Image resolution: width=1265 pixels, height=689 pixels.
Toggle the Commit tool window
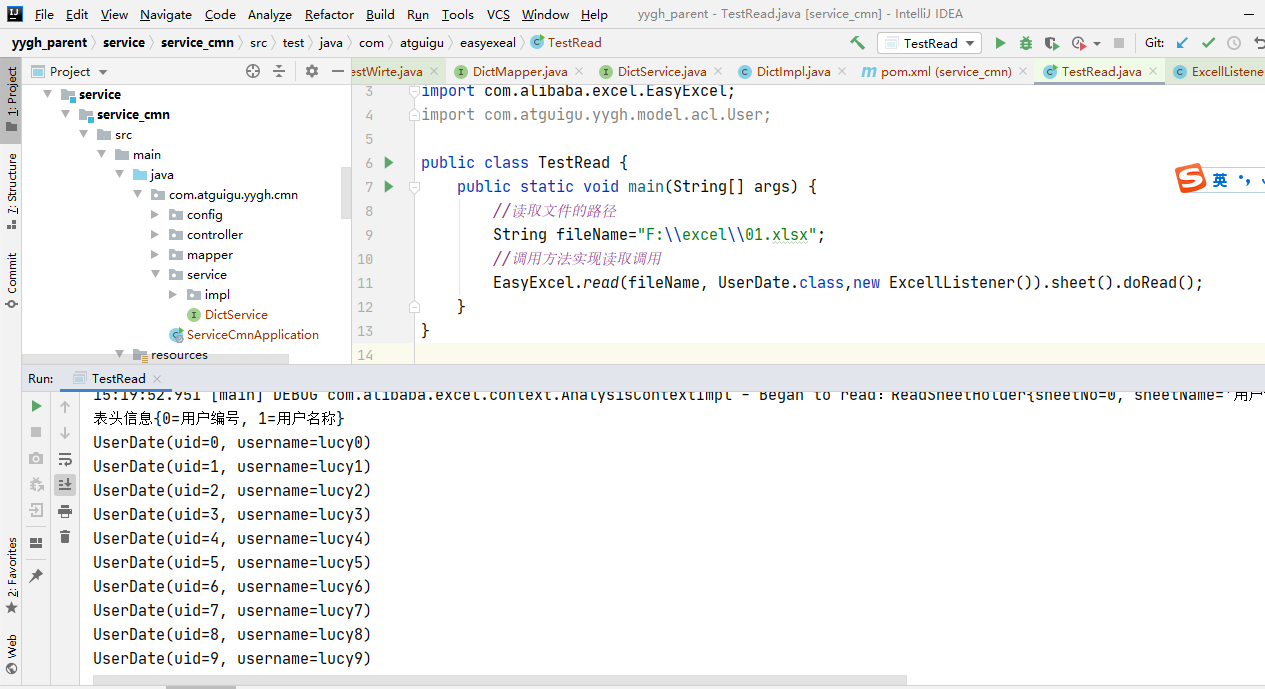click(x=12, y=280)
